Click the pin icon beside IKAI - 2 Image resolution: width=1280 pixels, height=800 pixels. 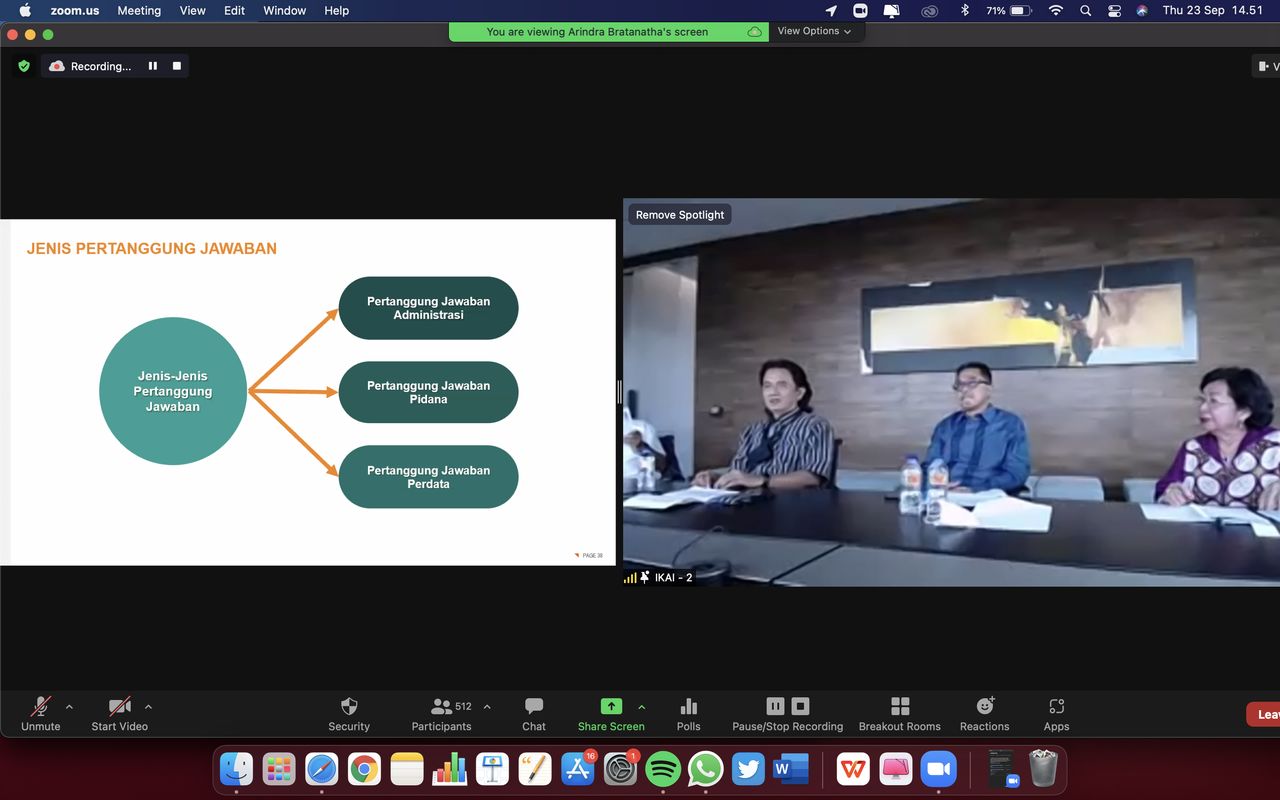click(645, 577)
